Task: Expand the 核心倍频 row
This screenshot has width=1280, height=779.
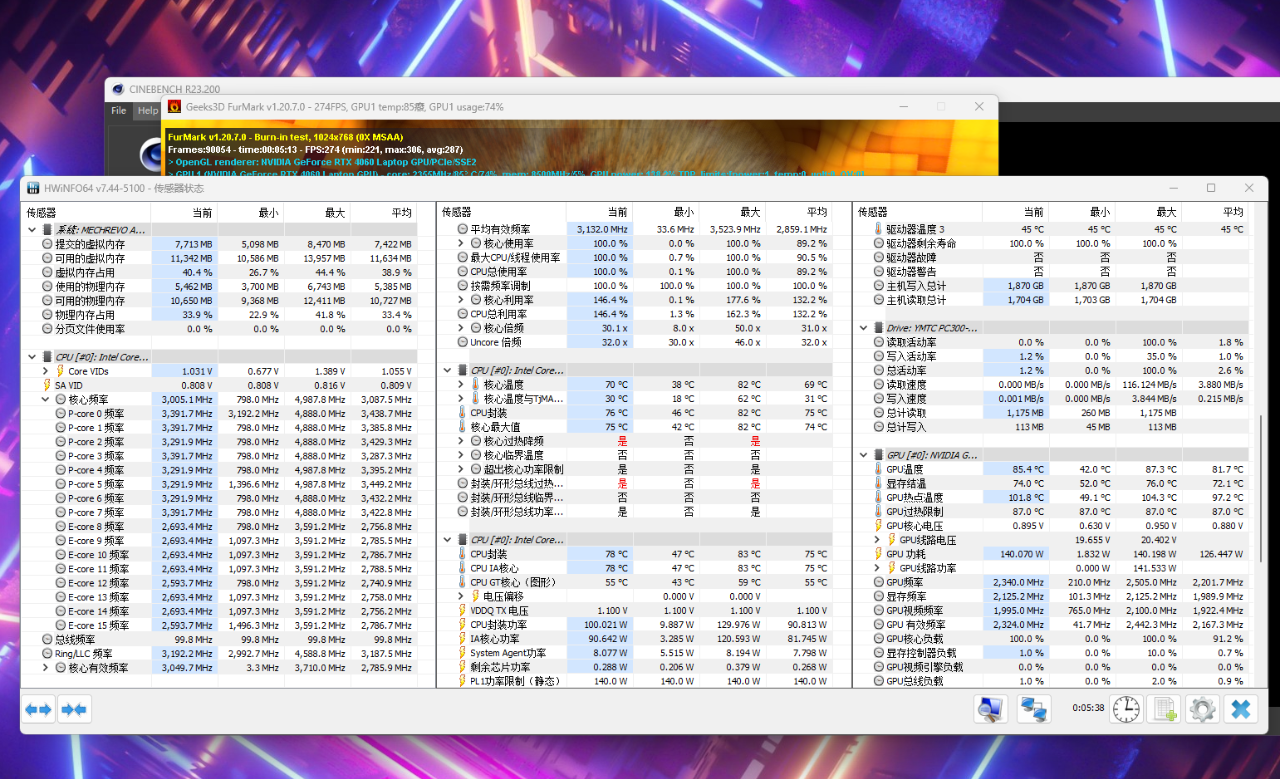Action: pyautogui.click(x=461, y=328)
